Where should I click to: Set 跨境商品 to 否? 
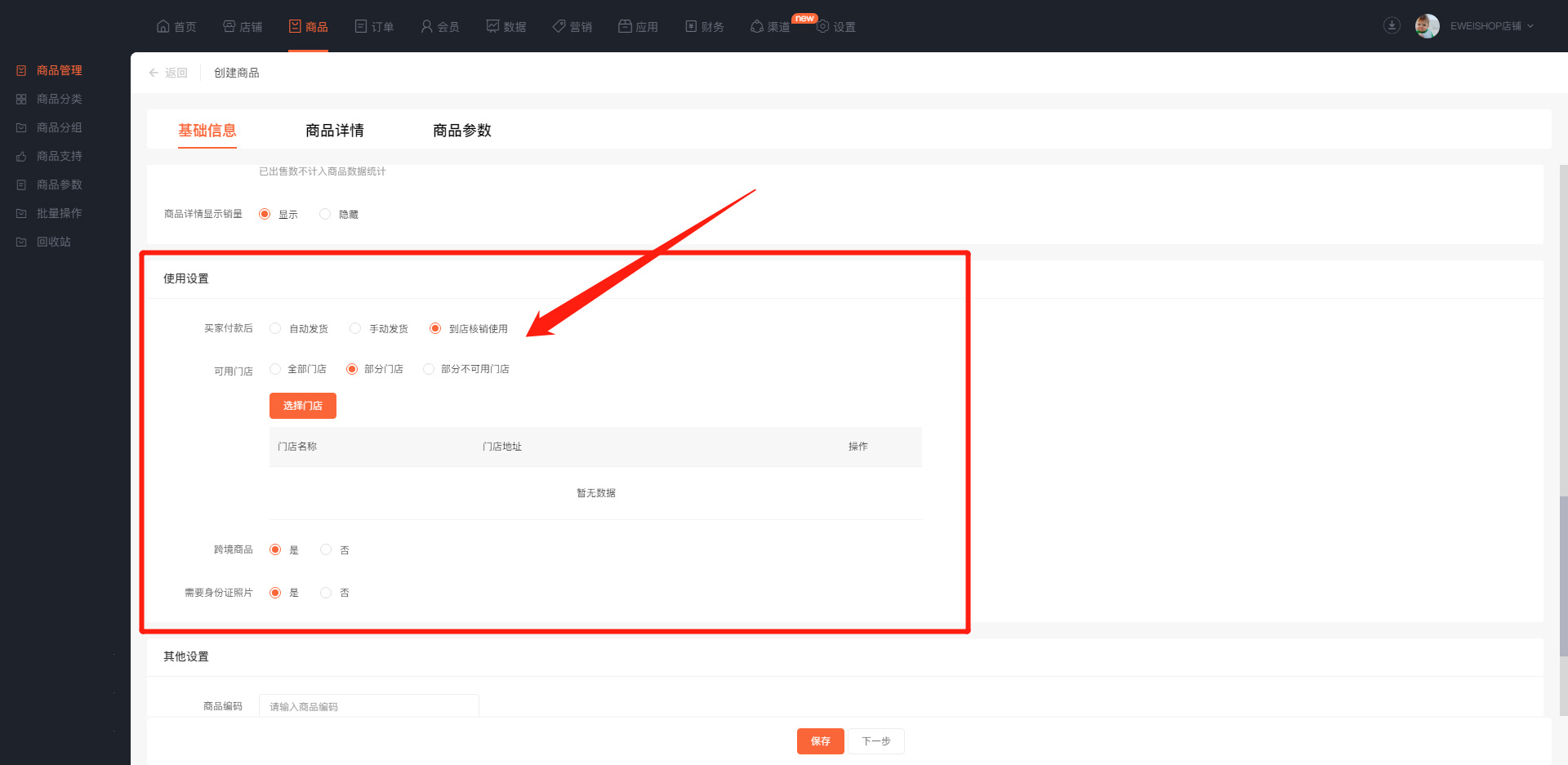pyautogui.click(x=326, y=549)
